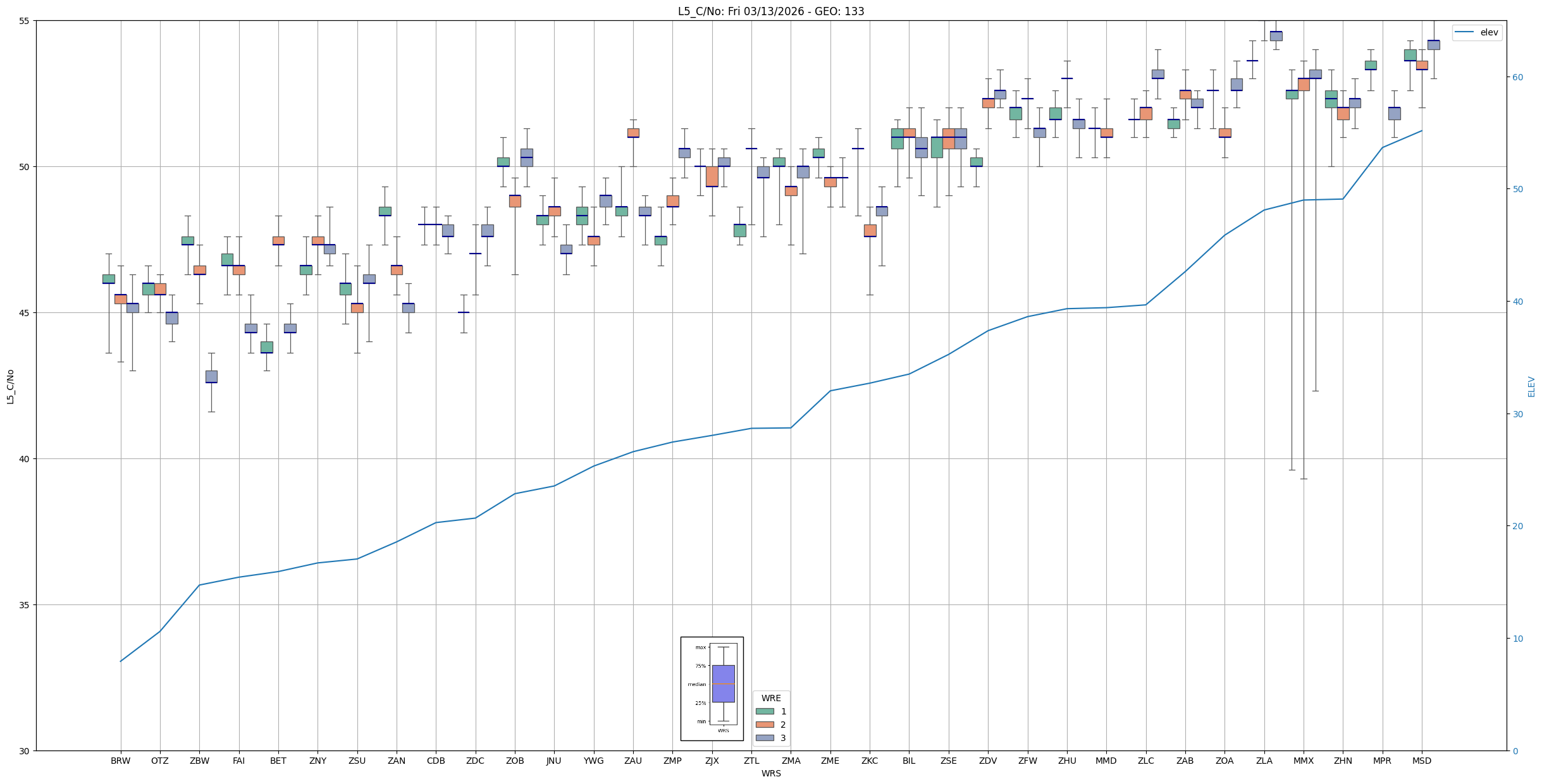Click the ZSE green box
This screenshot has height=784, width=1542.
(937, 147)
